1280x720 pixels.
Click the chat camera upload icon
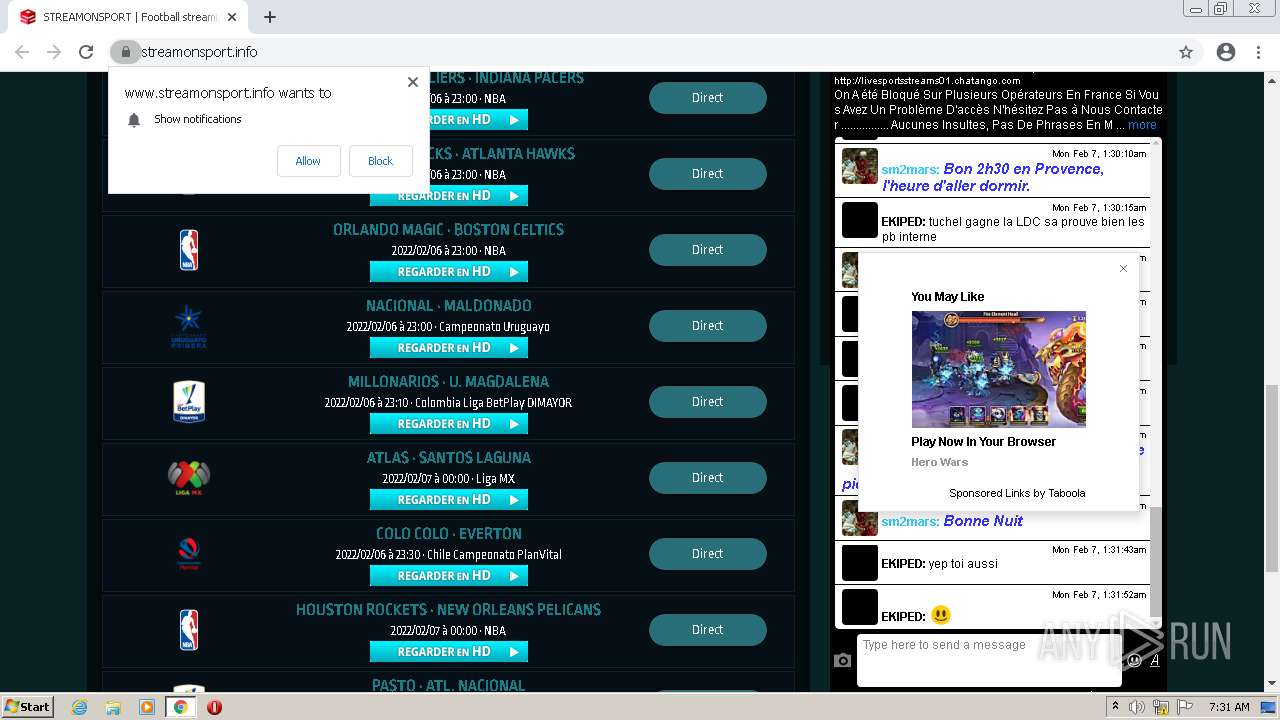(842, 660)
